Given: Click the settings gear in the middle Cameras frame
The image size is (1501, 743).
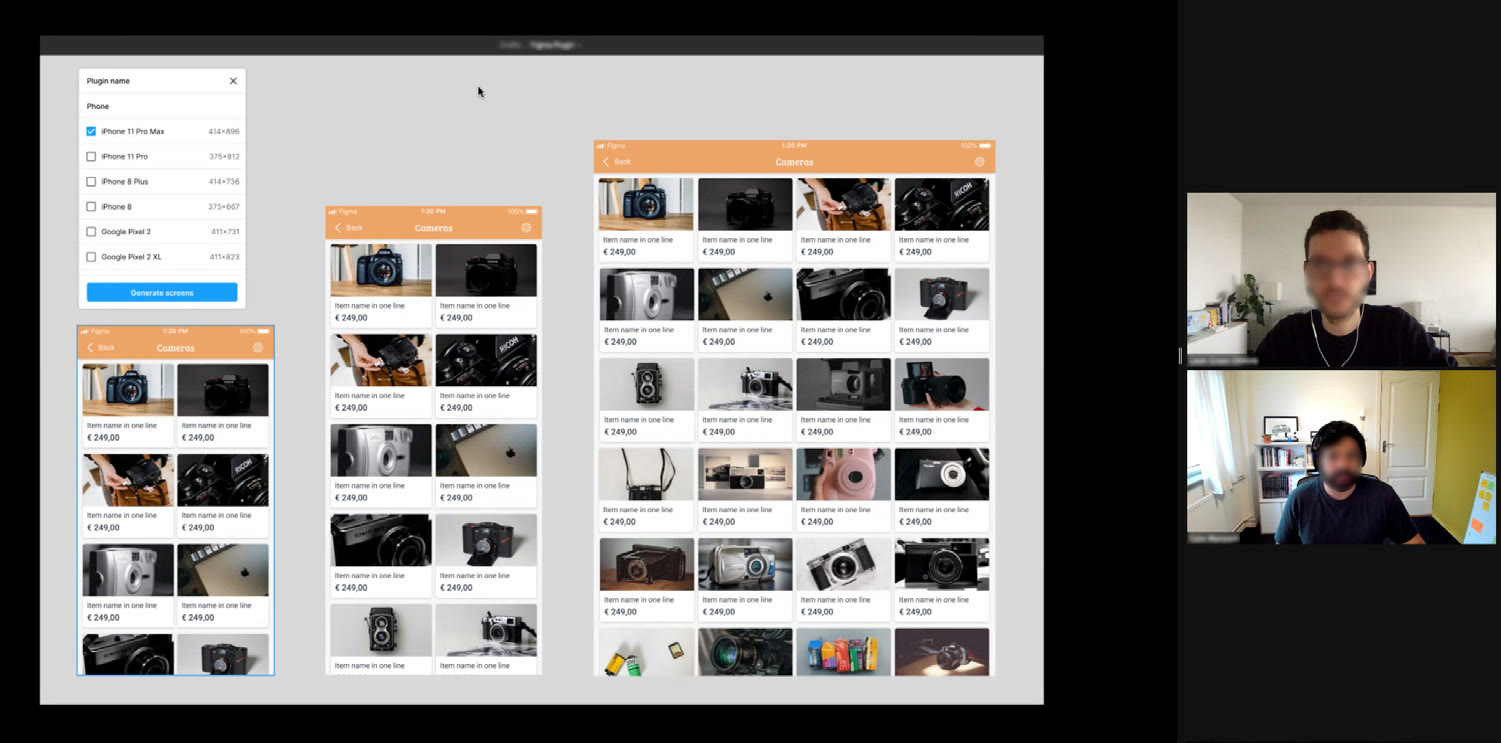Looking at the screenshot, I should 526,228.
